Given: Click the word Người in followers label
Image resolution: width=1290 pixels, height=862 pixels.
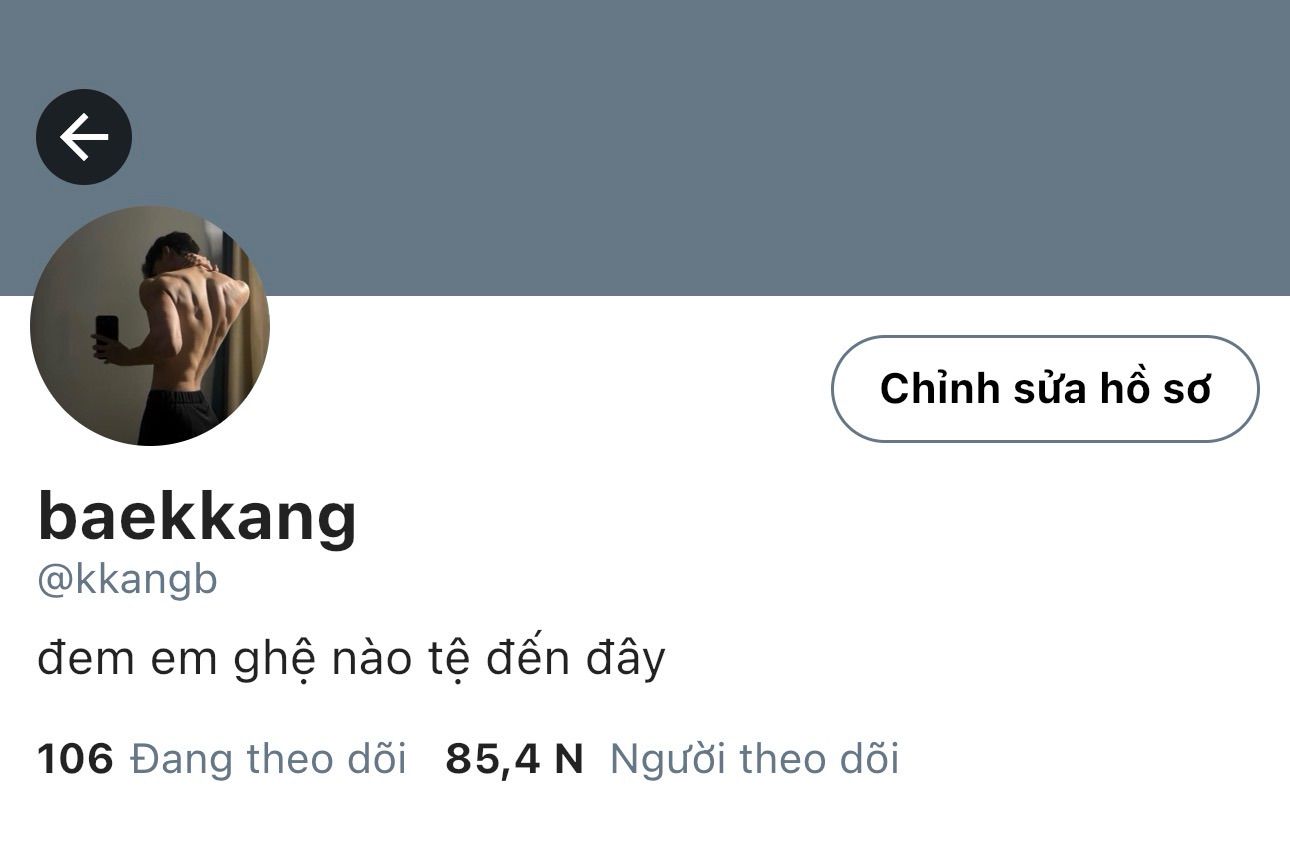Looking at the screenshot, I should (x=669, y=761).
